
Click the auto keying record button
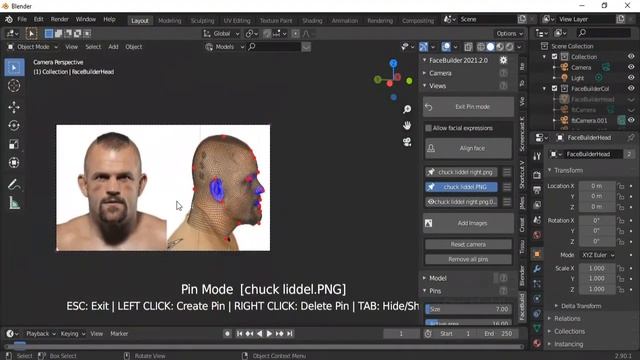click(227, 333)
